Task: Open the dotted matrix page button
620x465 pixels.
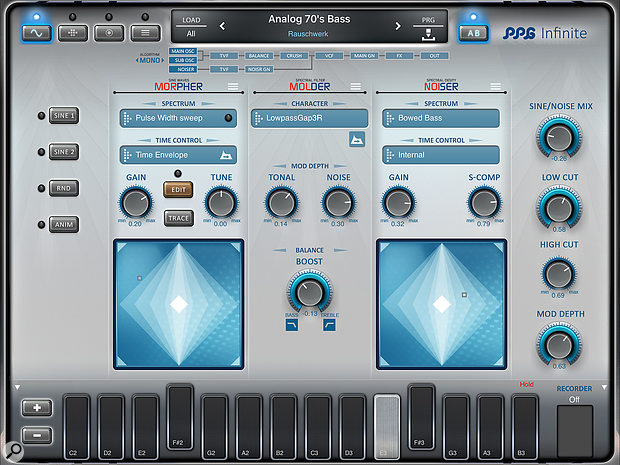Action: coord(73,33)
